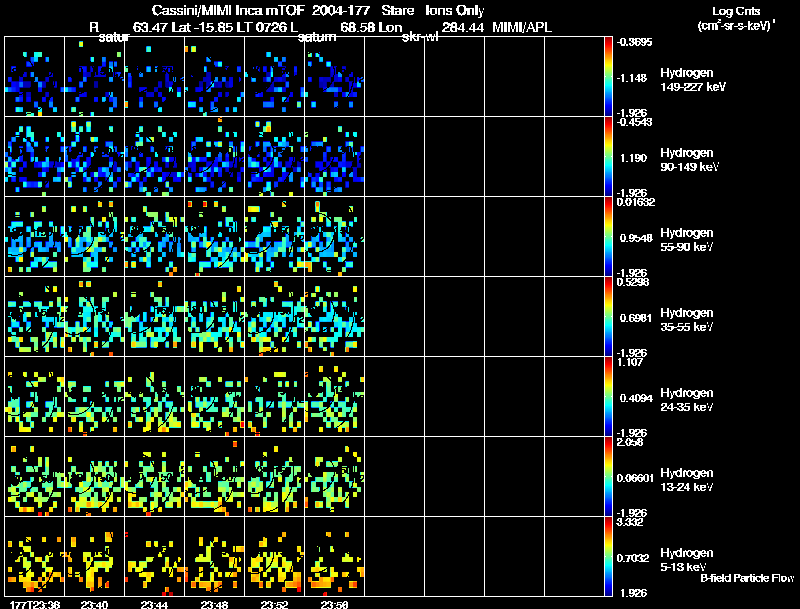The width and height of the screenshot is (800, 609).
Task: Open the 149-227 keV panel at 23:48
Action: pos(215,77)
